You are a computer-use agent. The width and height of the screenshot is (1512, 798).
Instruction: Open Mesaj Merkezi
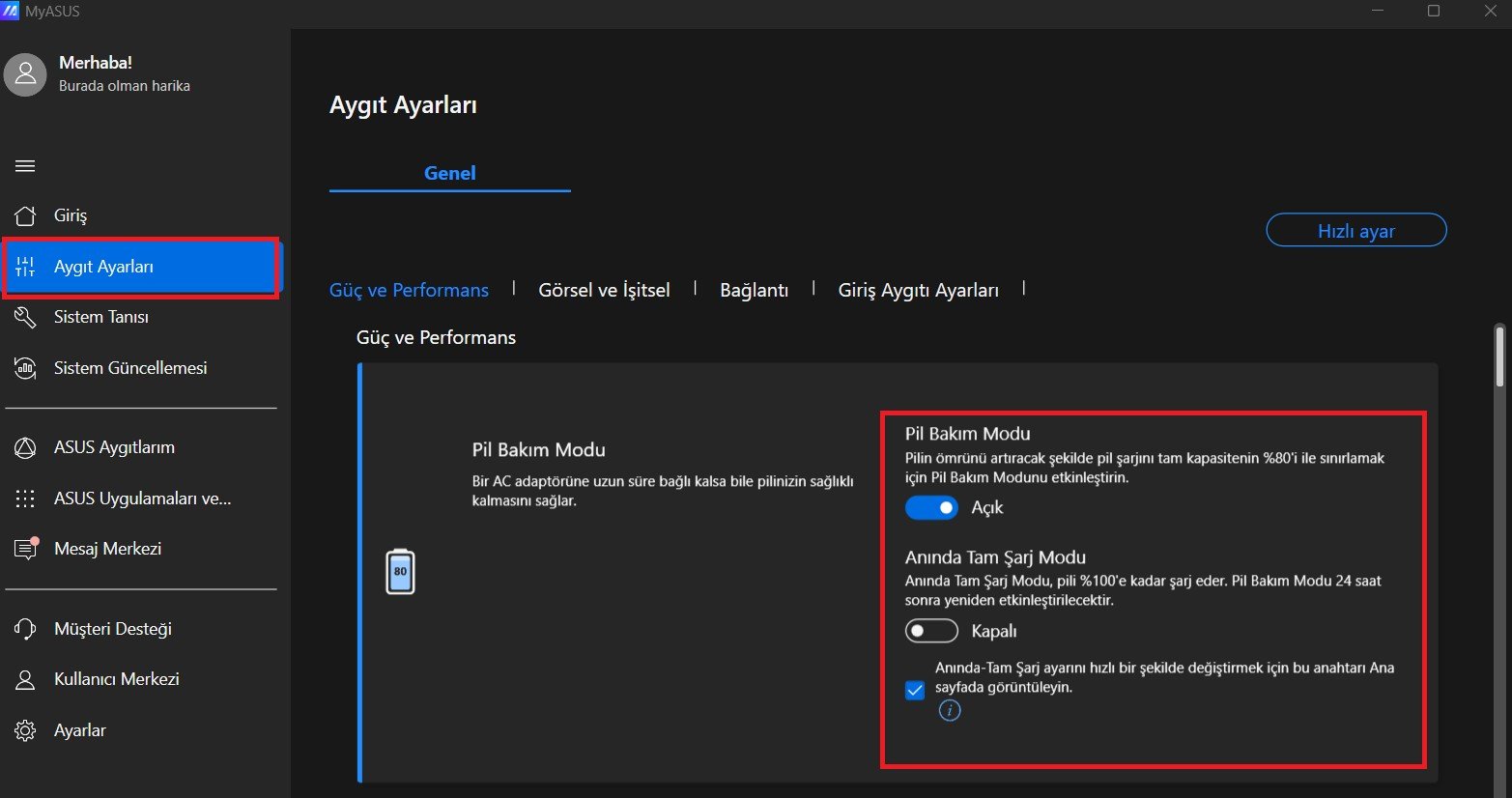[x=141, y=549]
